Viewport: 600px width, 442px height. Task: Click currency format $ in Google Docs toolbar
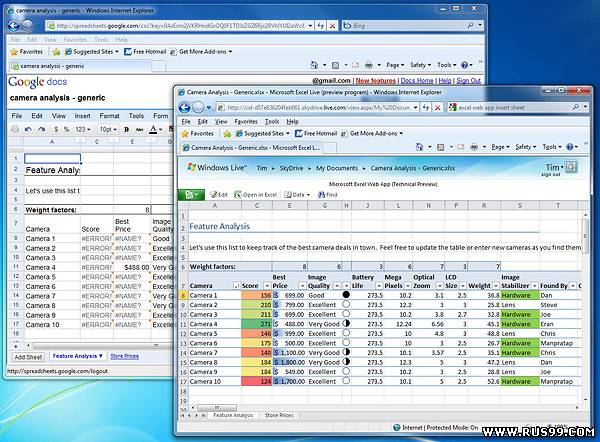56,129
